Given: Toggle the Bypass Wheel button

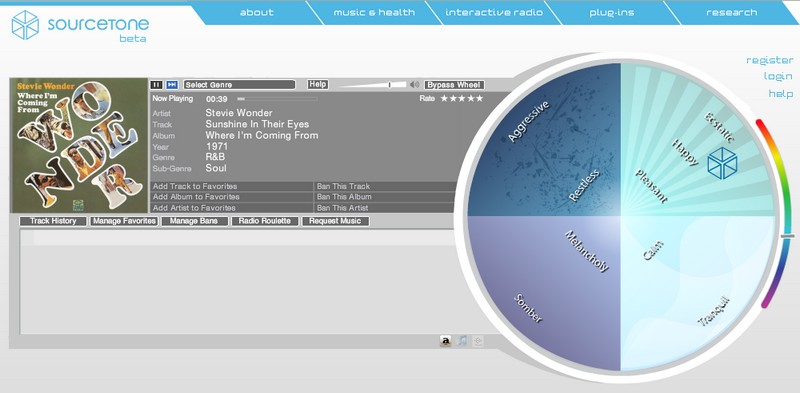Looking at the screenshot, I should (x=454, y=85).
